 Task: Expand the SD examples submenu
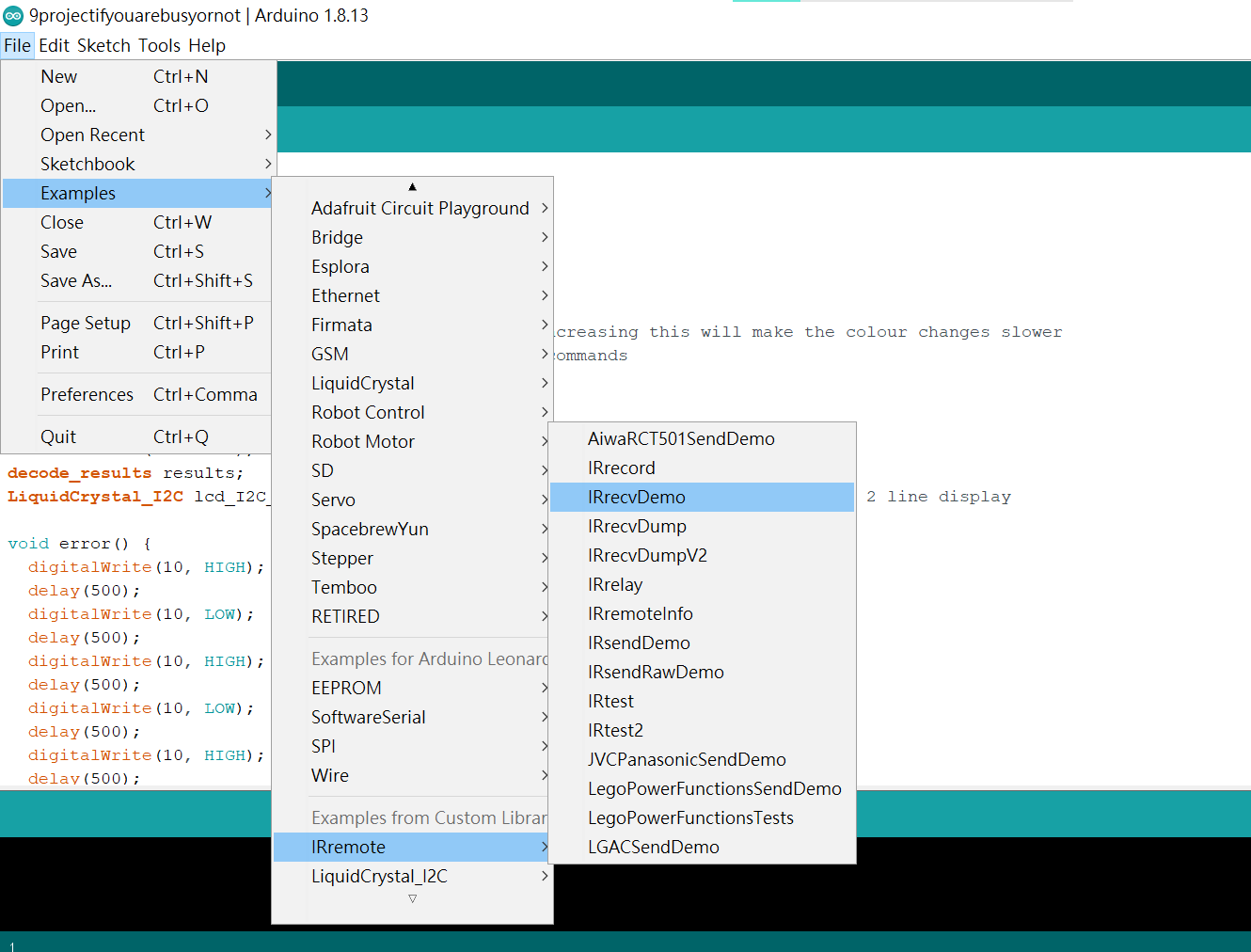tap(412, 470)
